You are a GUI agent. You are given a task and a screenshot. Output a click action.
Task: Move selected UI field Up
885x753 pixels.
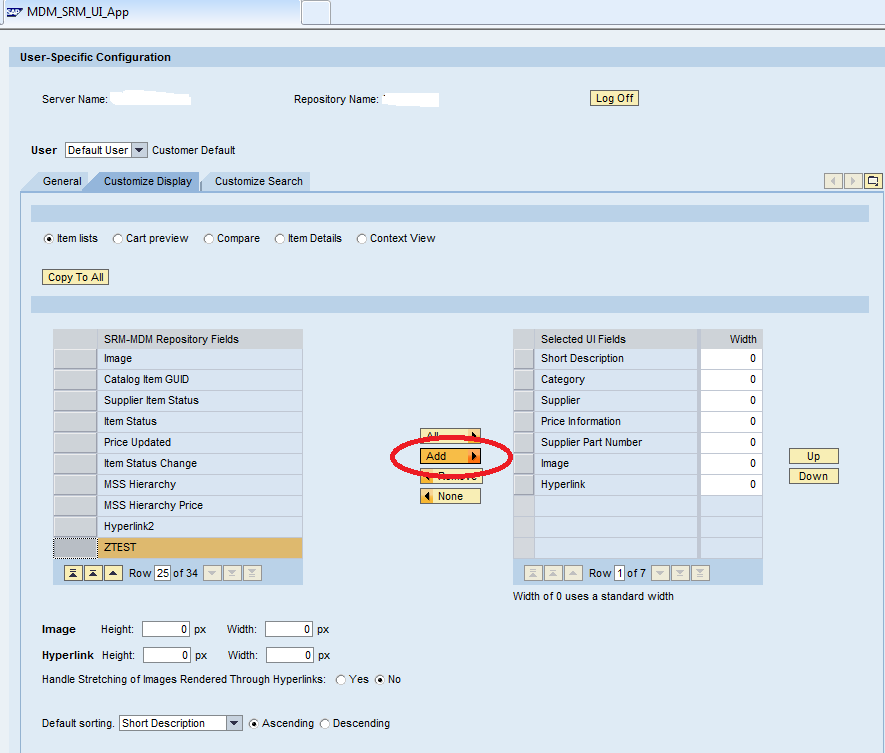813,456
